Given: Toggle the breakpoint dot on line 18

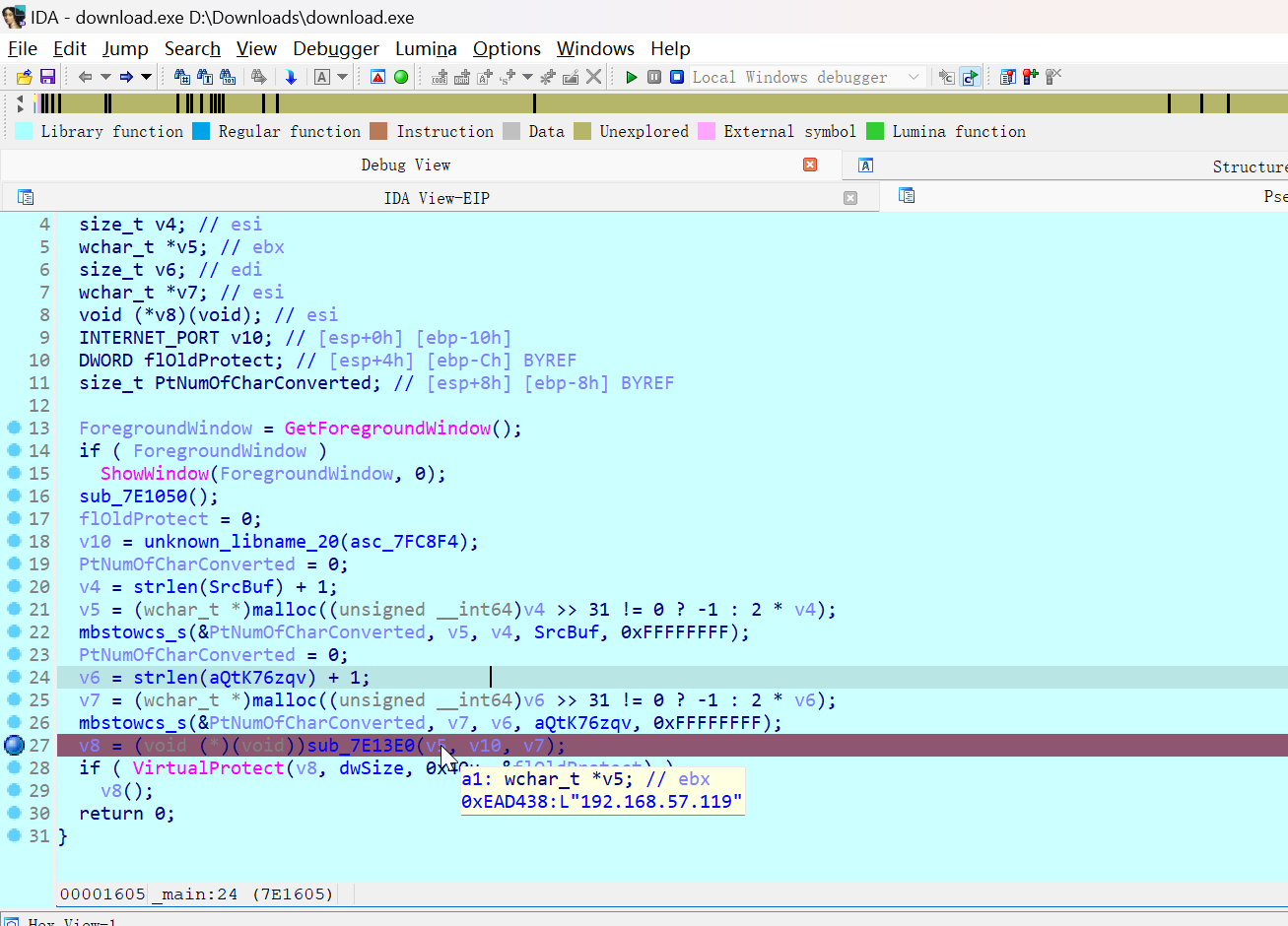Looking at the screenshot, I should (x=14, y=541).
